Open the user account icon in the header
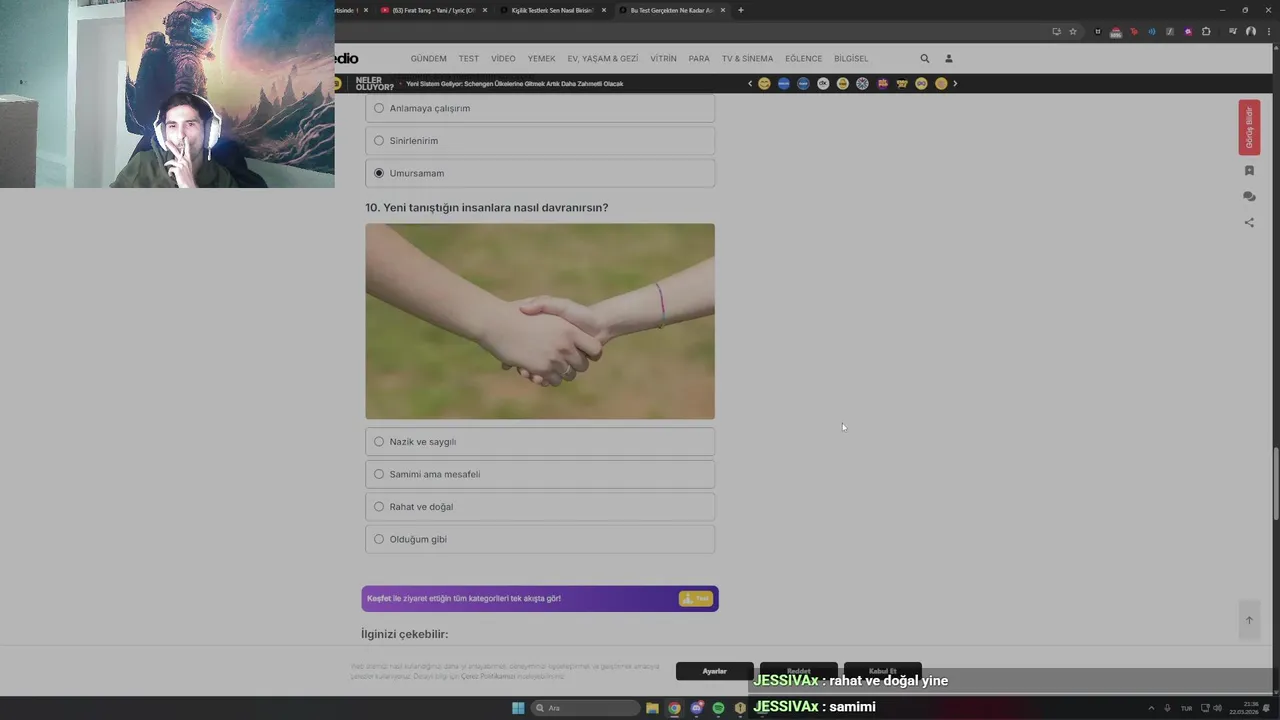The height and width of the screenshot is (720, 1280). click(x=949, y=59)
